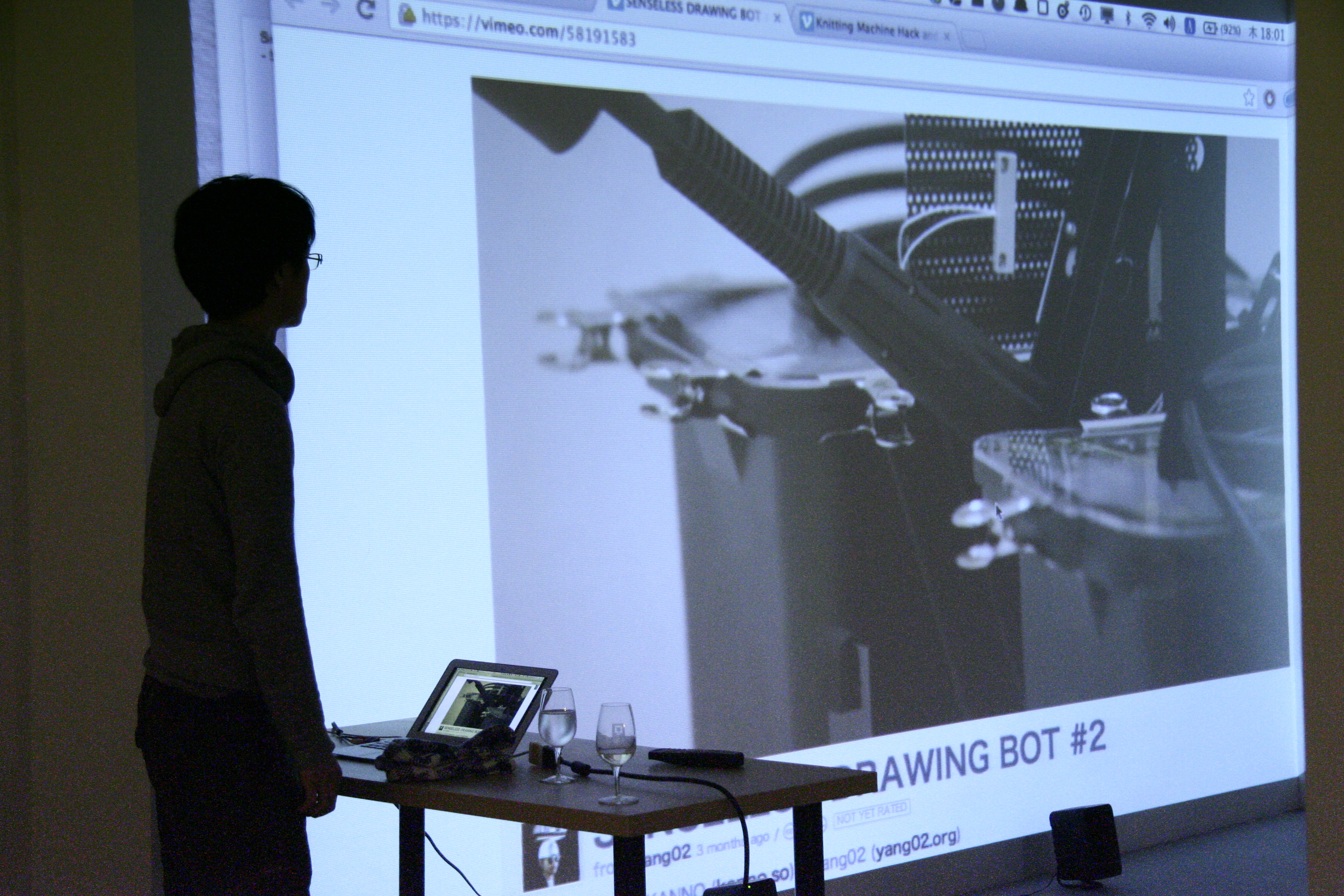
Task: Click the Drawing Bot video player
Action: (880, 411)
